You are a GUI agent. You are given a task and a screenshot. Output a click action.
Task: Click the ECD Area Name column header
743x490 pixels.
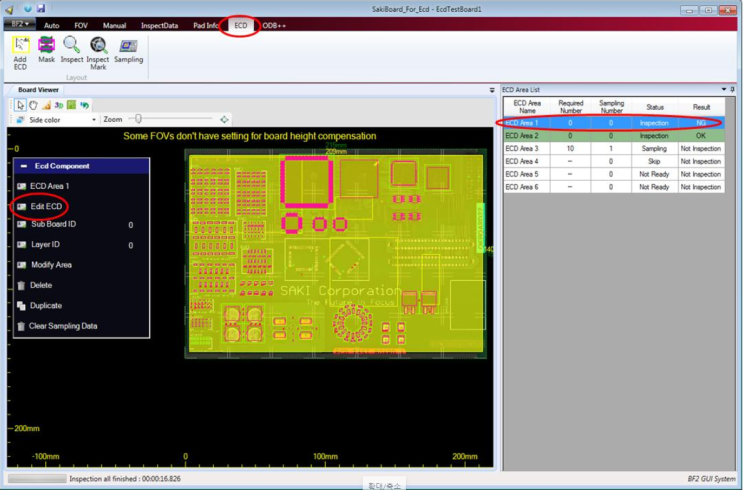pos(527,107)
